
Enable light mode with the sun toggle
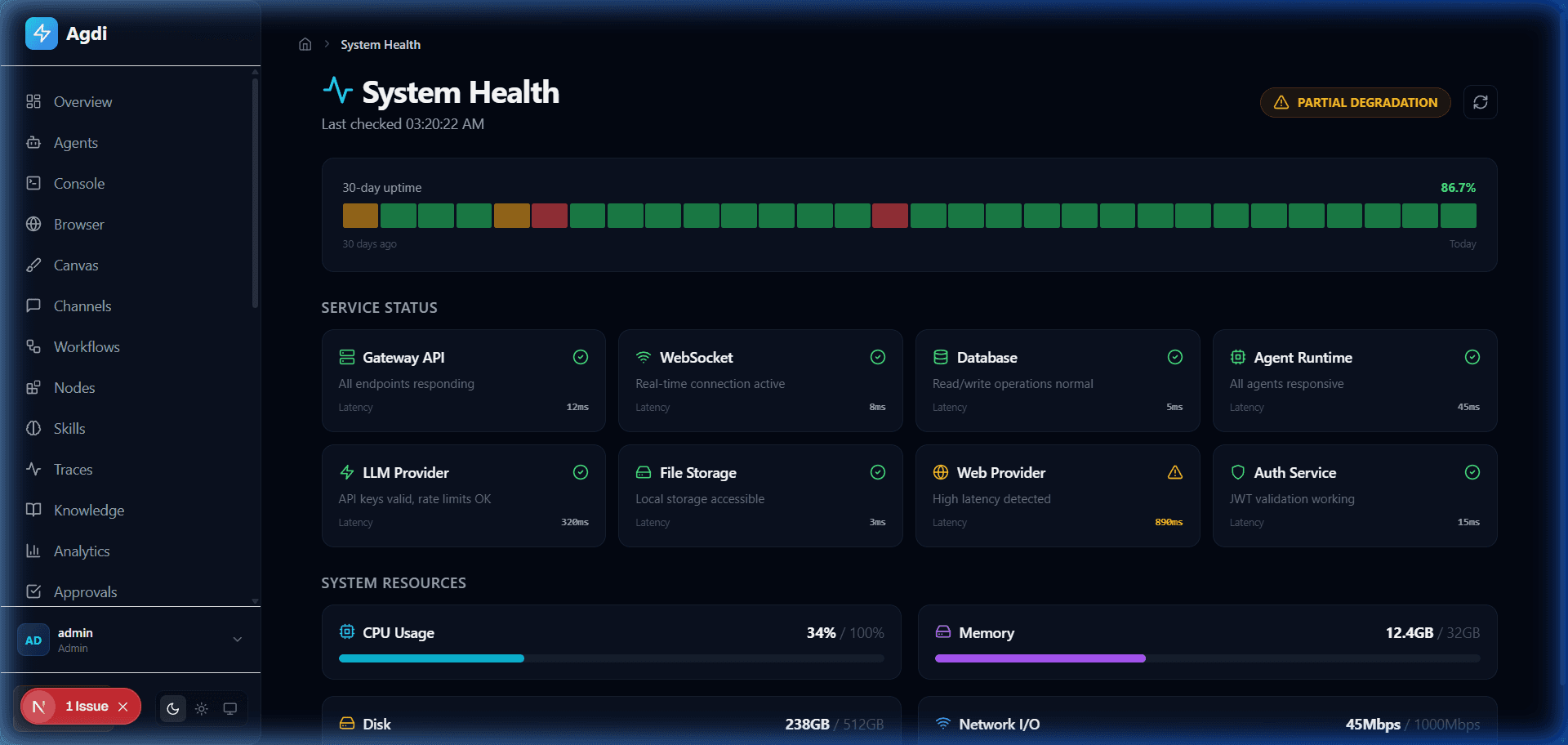coord(201,708)
